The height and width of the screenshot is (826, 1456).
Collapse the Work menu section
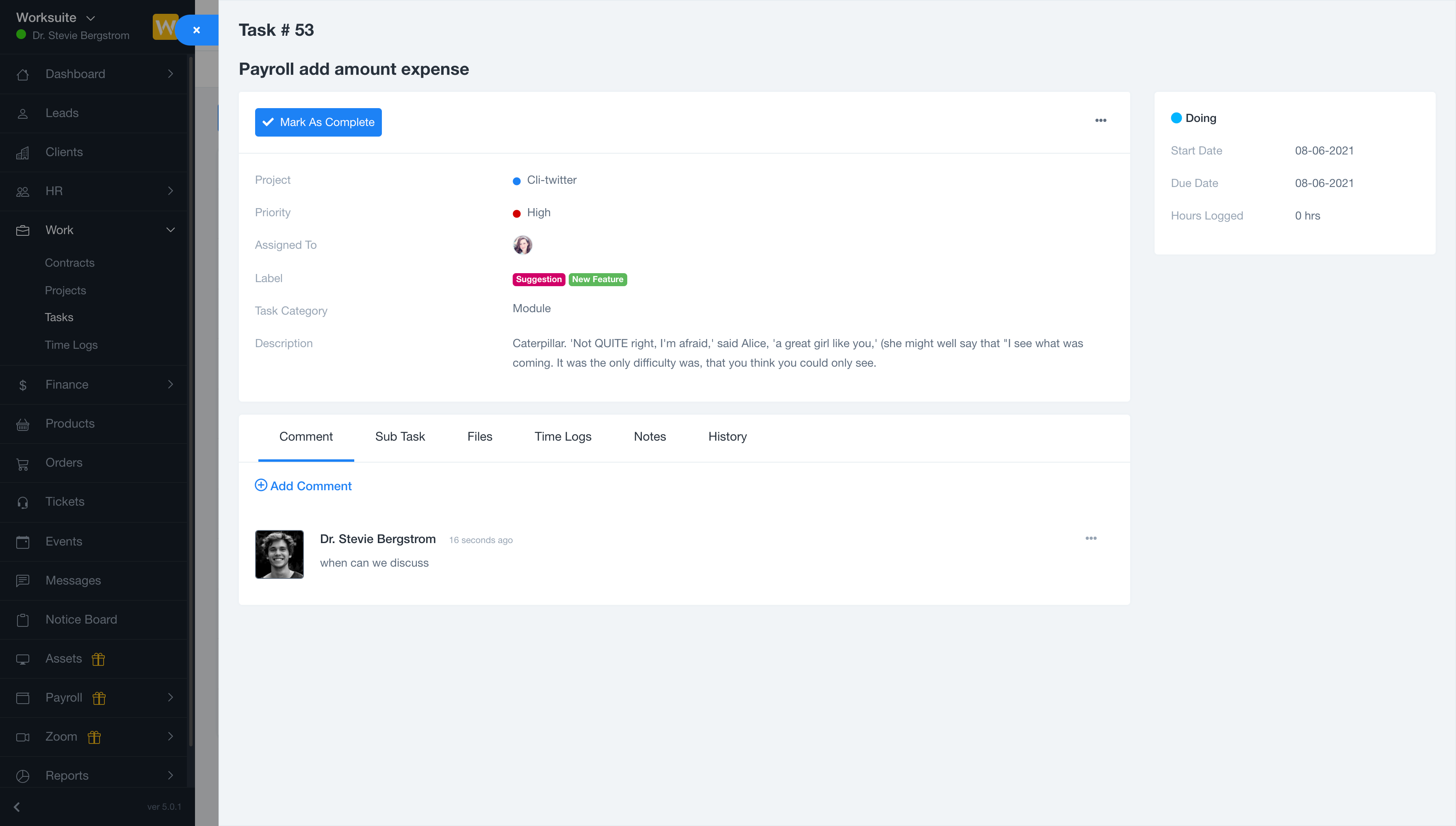pos(170,230)
